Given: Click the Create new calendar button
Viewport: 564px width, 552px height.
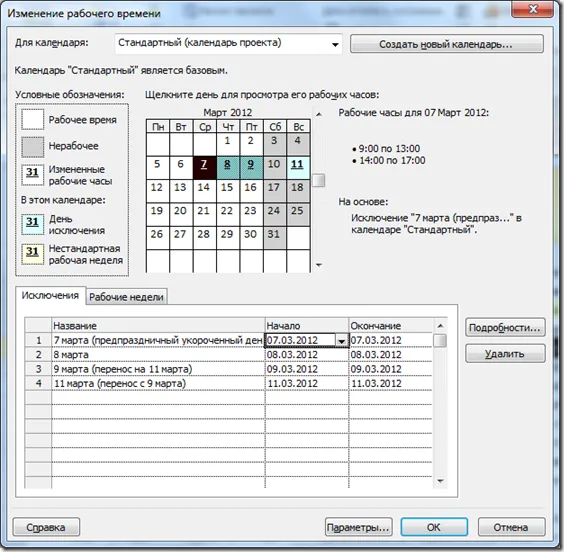Looking at the screenshot, I should [x=446, y=44].
